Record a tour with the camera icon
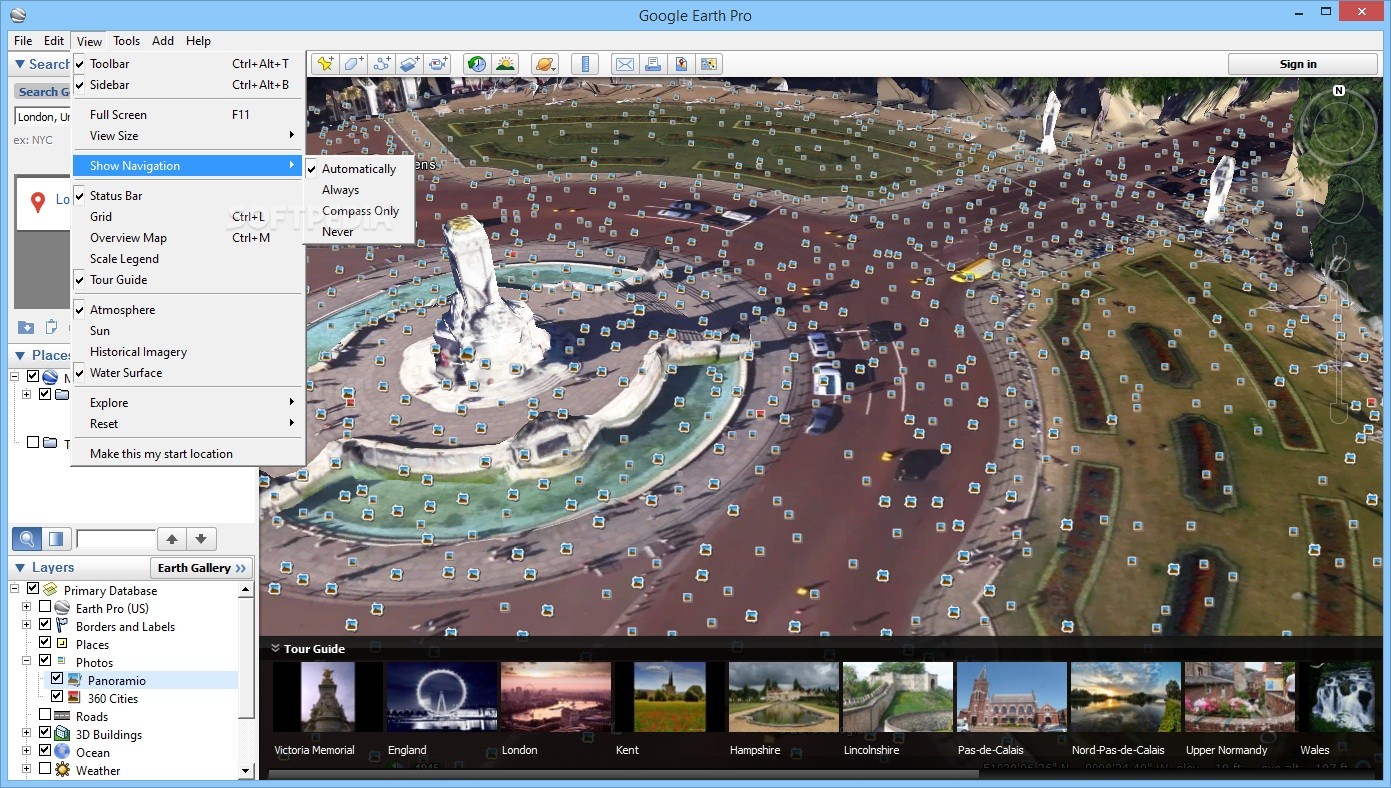The height and width of the screenshot is (788, 1391). pyautogui.click(x=437, y=64)
